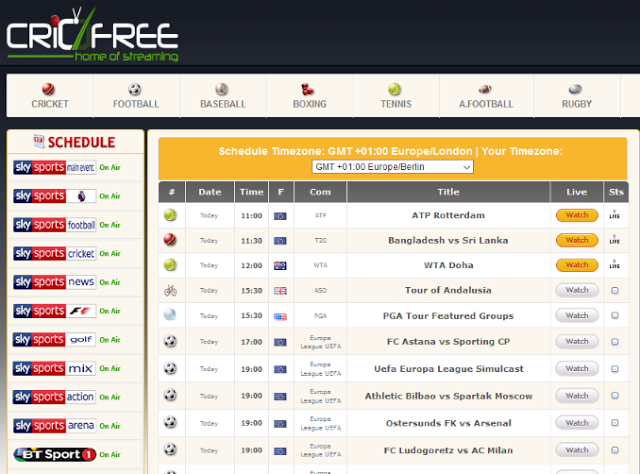Open Sky Sports News channel

pyautogui.click(x=55, y=282)
